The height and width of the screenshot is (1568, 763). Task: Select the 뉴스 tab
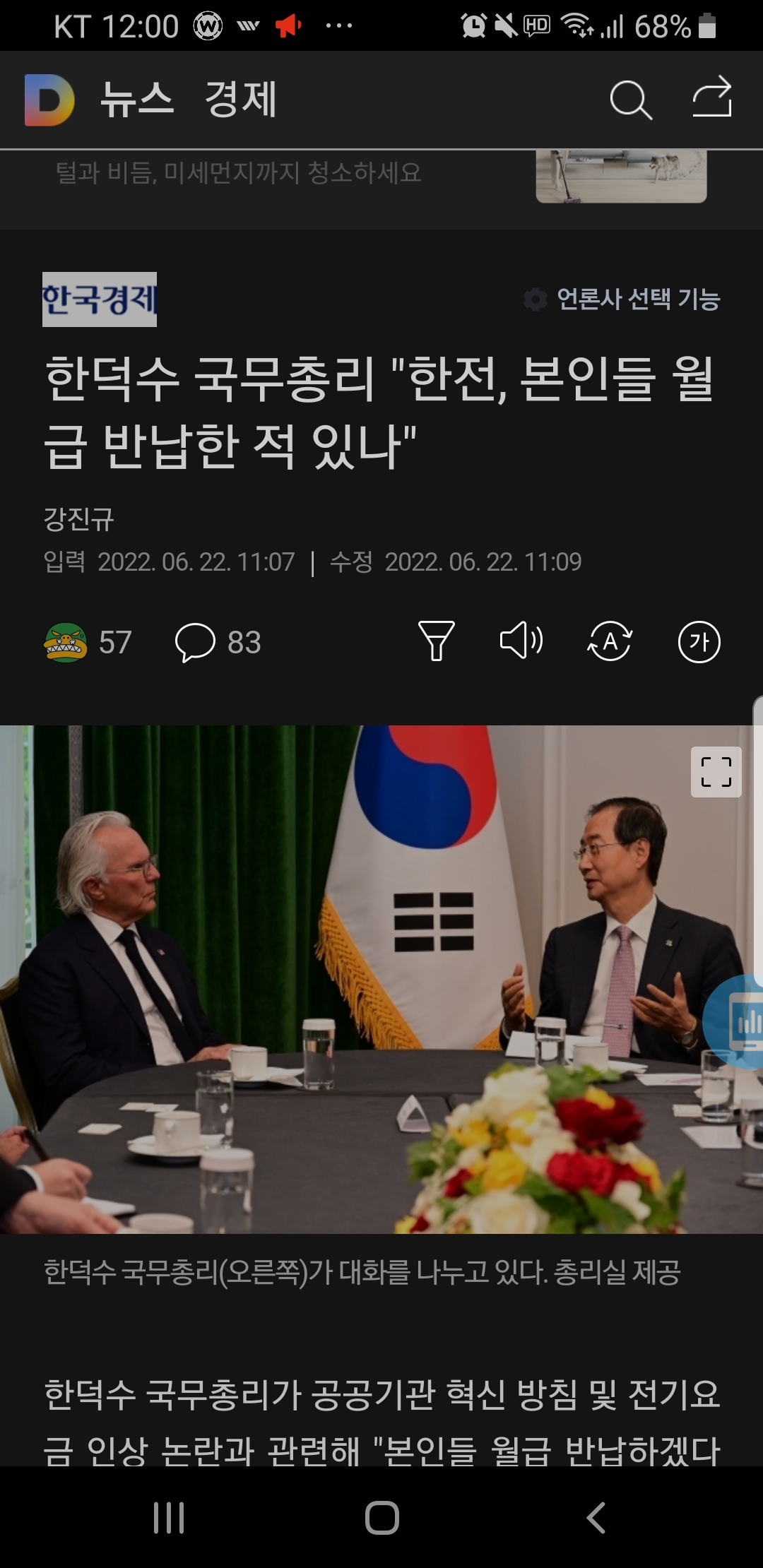[136, 99]
